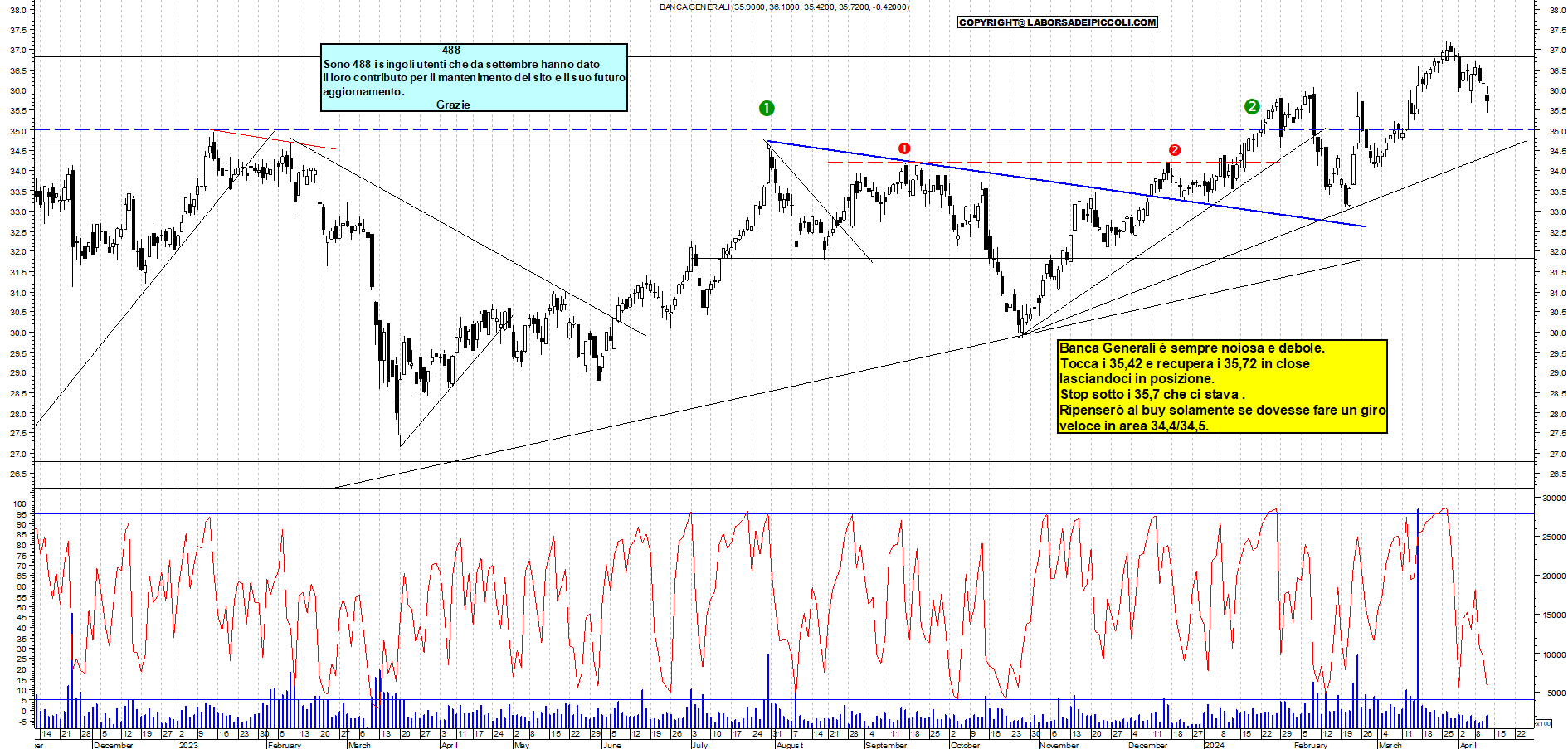Image resolution: width=1568 pixels, height=749 pixels.
Task: Click the 27.0 label on the left price axis
Action: (x=19, y=454)
